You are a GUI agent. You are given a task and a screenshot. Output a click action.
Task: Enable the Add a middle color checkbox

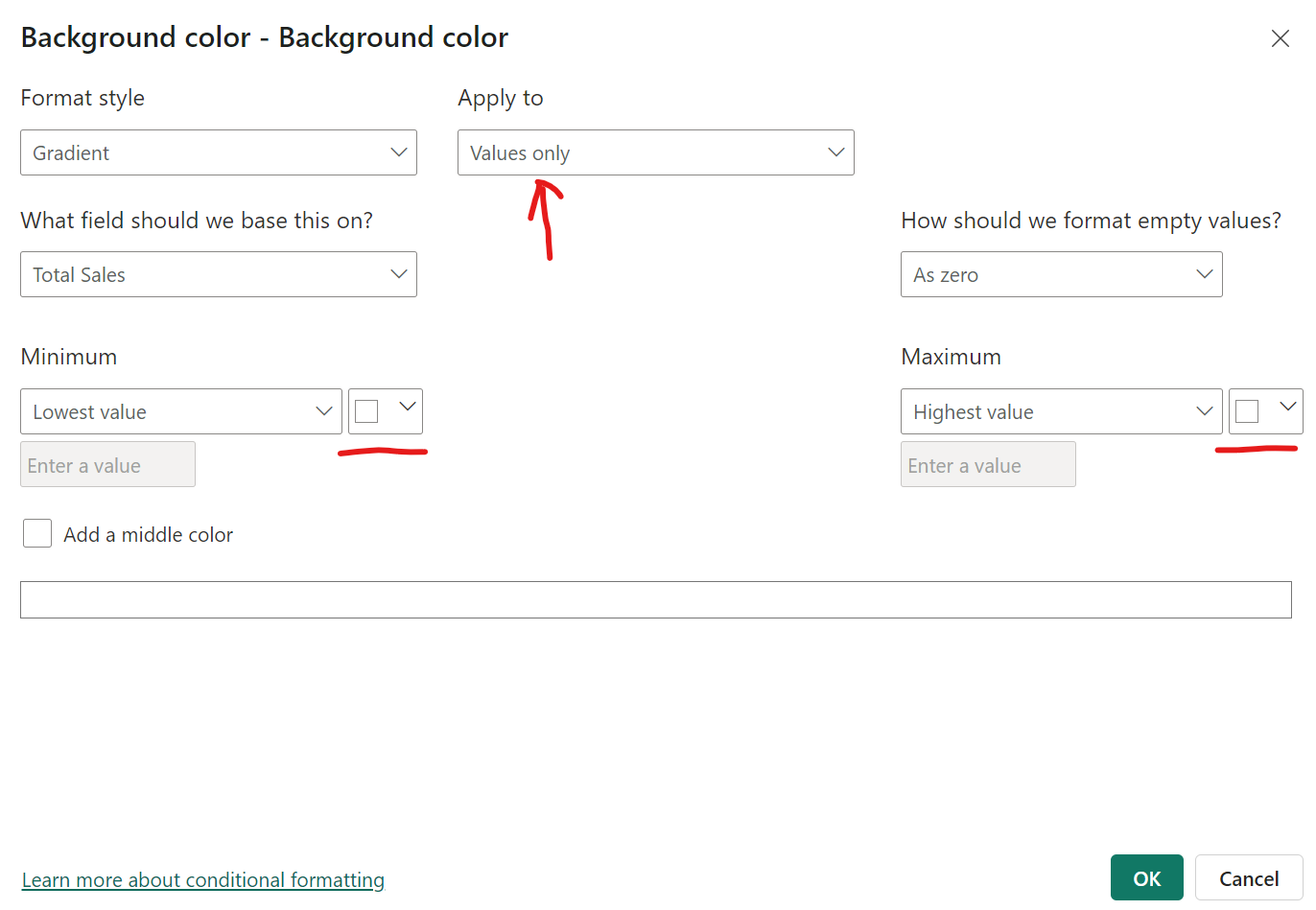tap(37, 533)
